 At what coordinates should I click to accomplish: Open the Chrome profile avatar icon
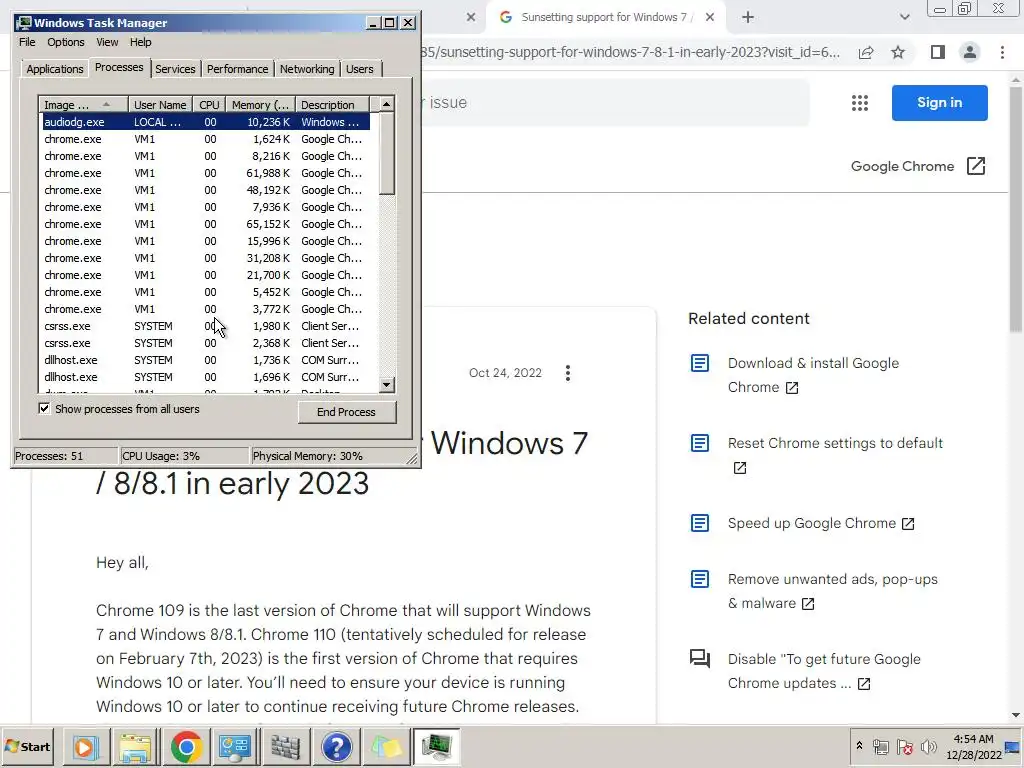click(x=970, y=52)
